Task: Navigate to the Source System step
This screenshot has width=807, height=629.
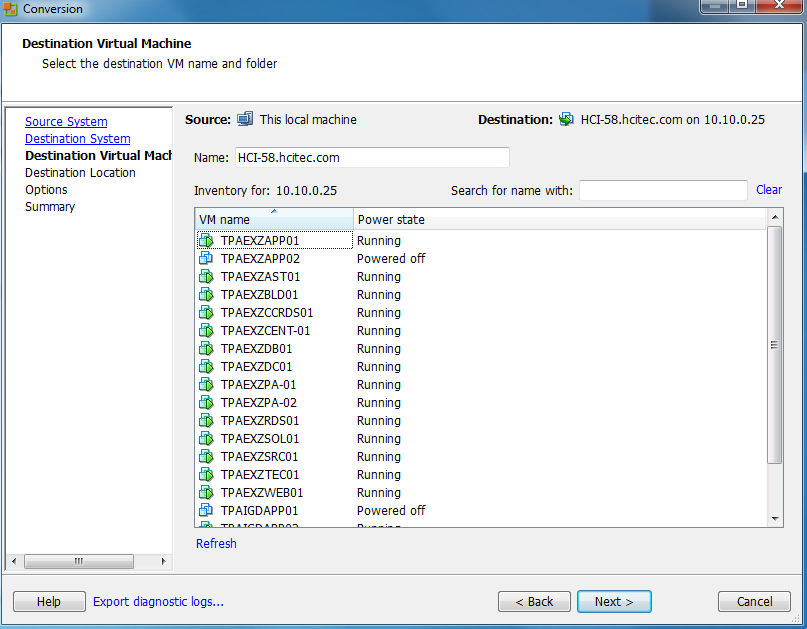Action: [66, 121]
